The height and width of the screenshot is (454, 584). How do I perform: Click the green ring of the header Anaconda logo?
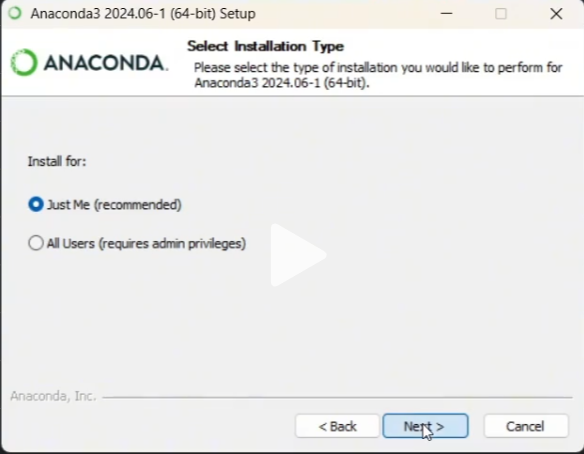tap(24, 63)
